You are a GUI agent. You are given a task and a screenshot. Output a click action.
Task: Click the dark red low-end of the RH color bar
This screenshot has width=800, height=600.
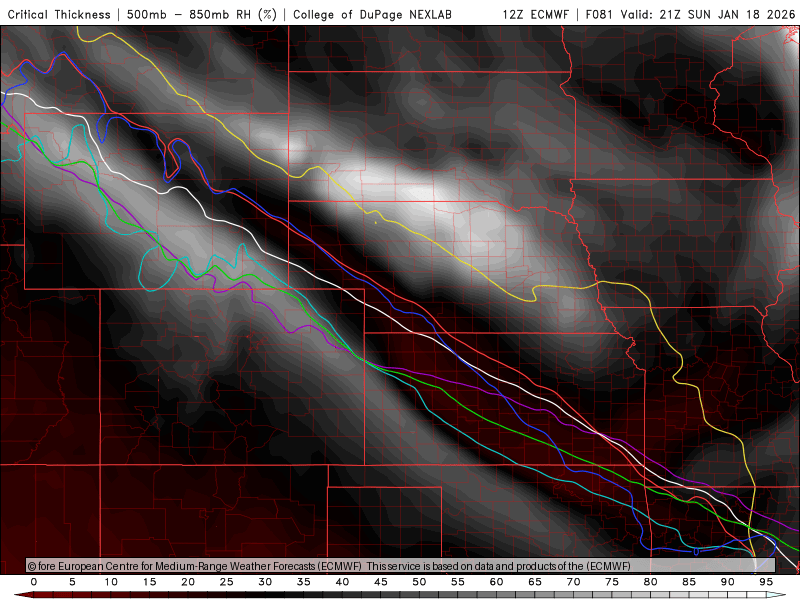click(23, 595)
